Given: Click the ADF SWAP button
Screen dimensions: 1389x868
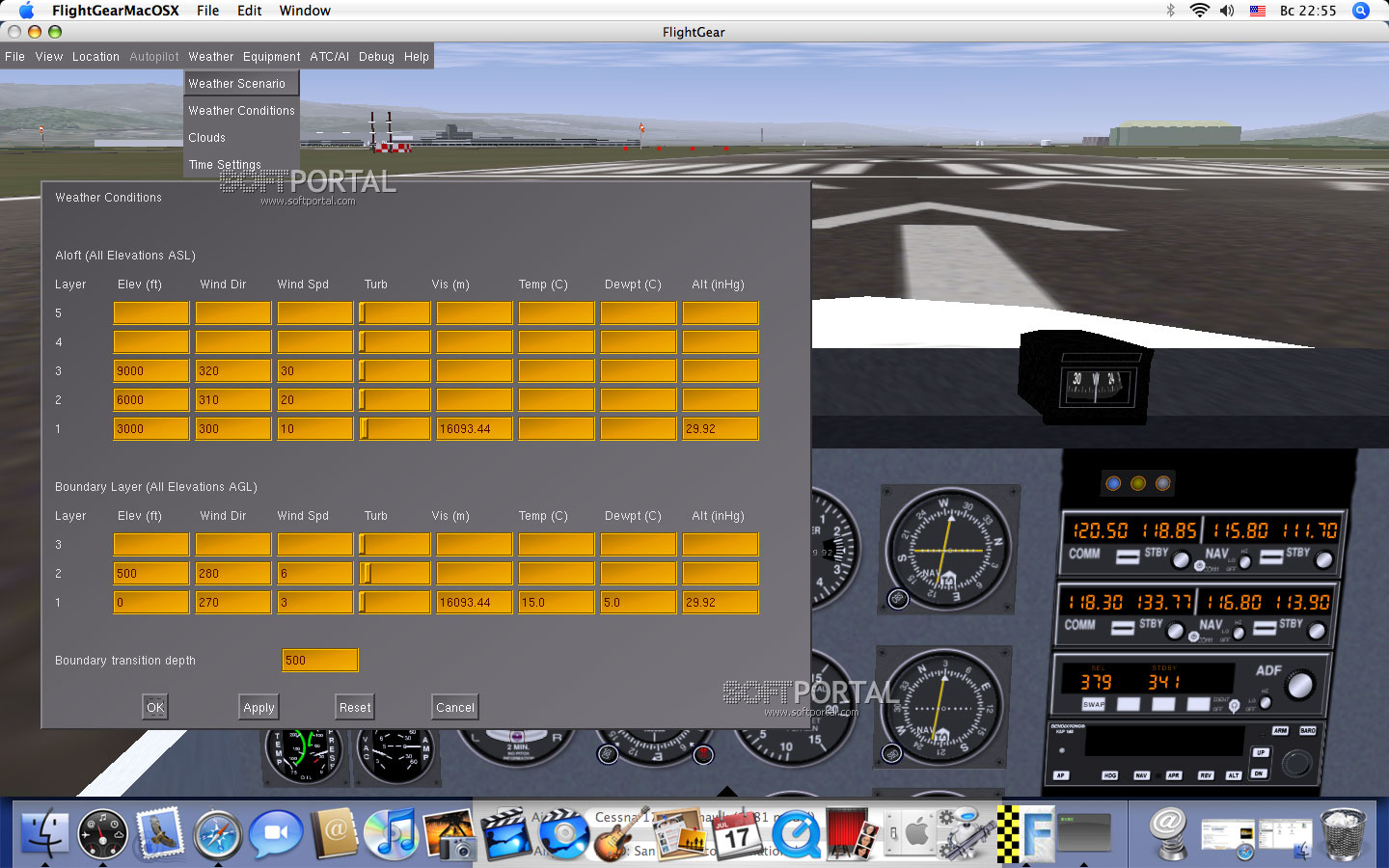Looking at the screenshot, I should 1094,704.
